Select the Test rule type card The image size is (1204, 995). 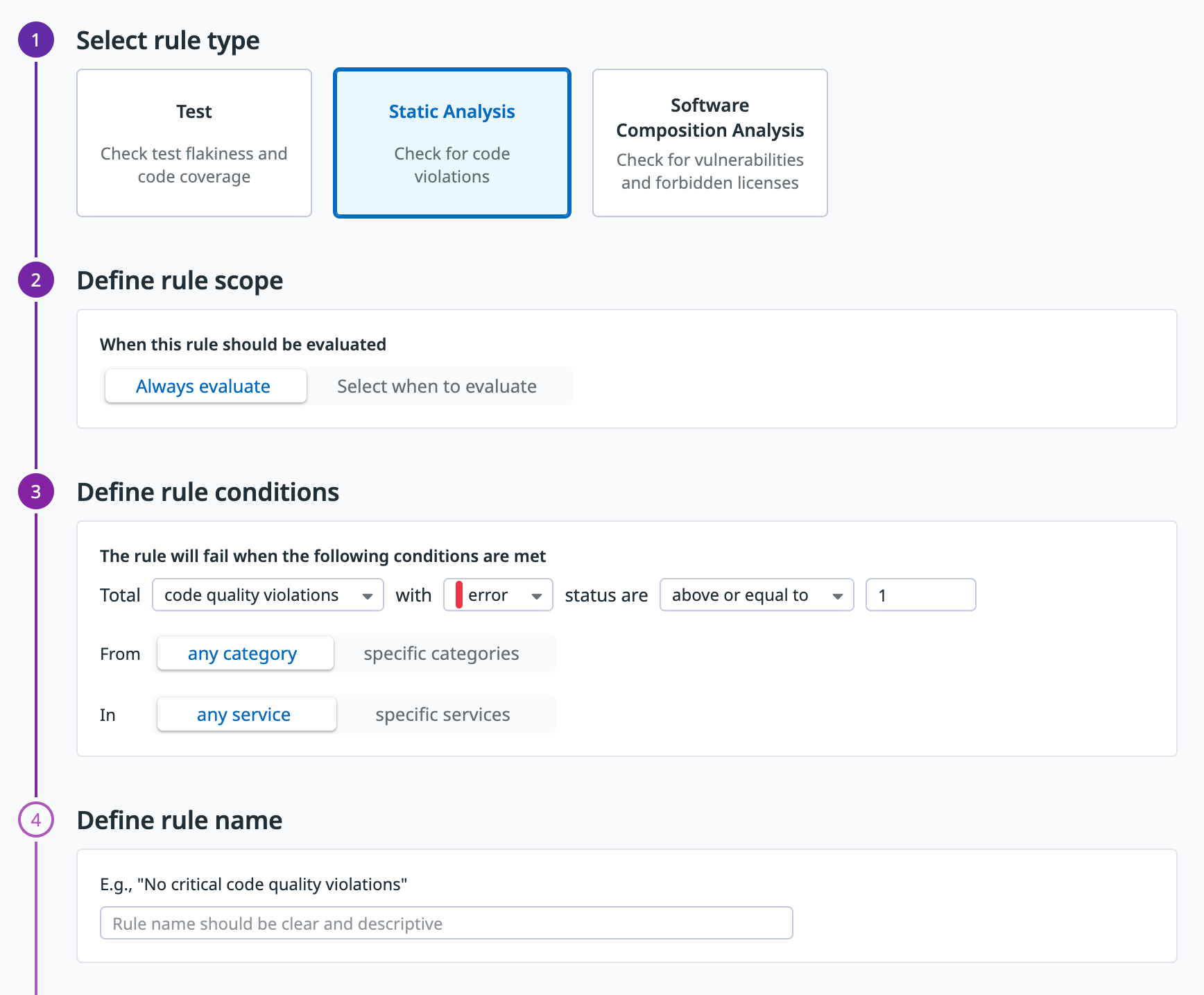[x=194, y=143]
